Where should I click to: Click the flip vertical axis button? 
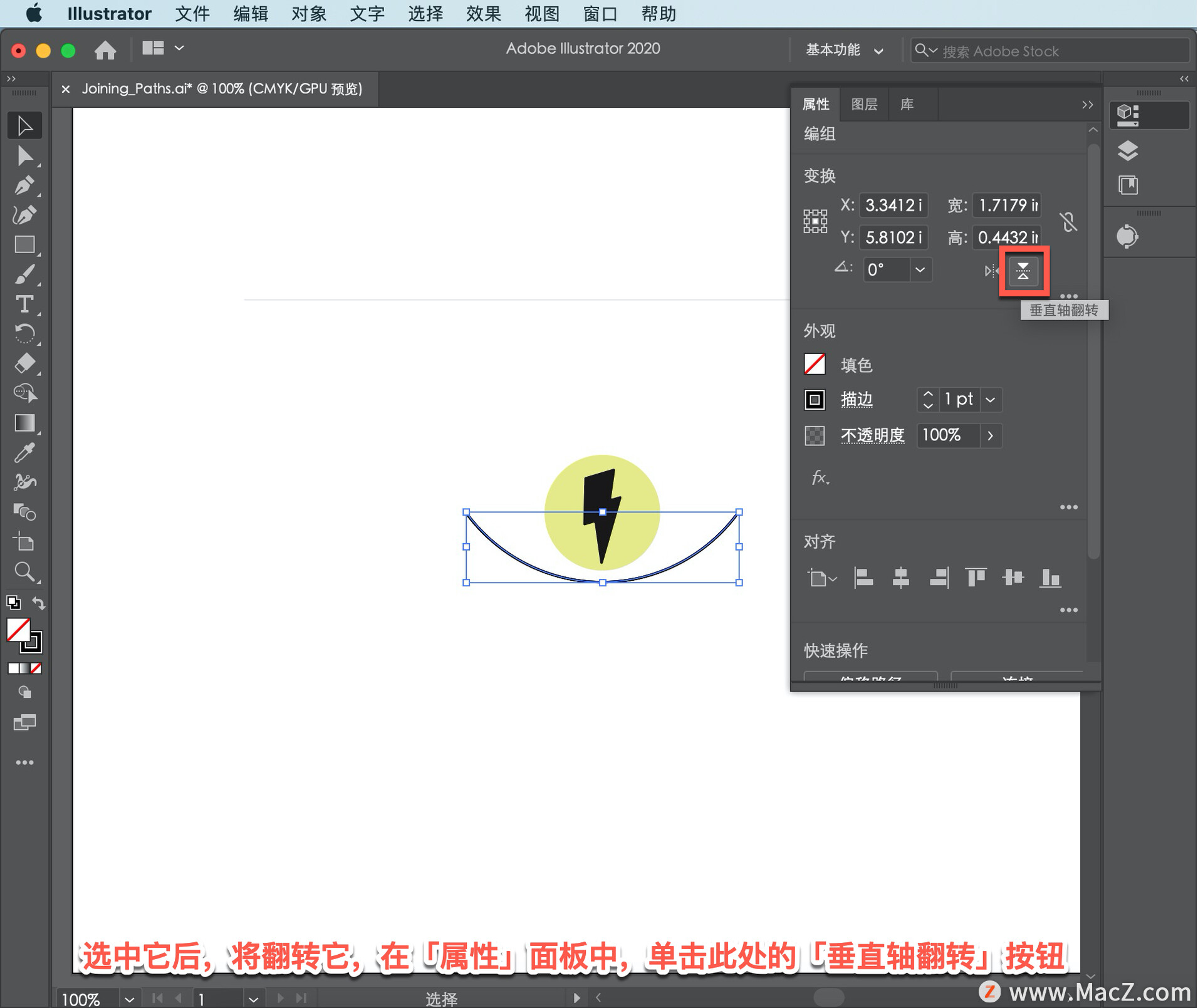(1023, 271)
